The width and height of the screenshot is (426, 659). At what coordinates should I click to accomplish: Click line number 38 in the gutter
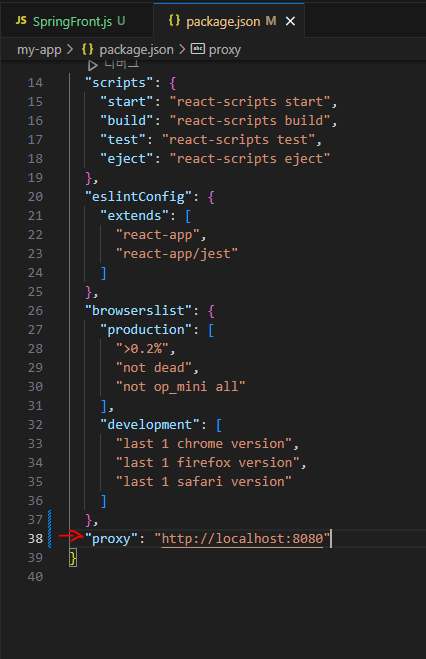click(35, 538)
